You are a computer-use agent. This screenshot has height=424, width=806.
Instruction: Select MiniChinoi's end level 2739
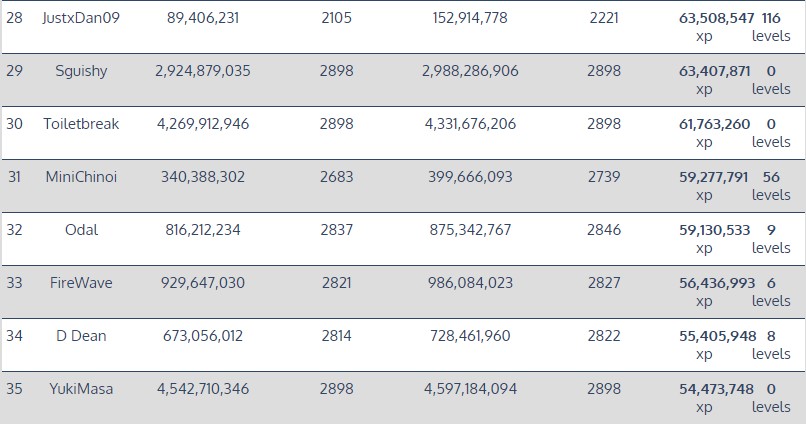tap(604, 177)
